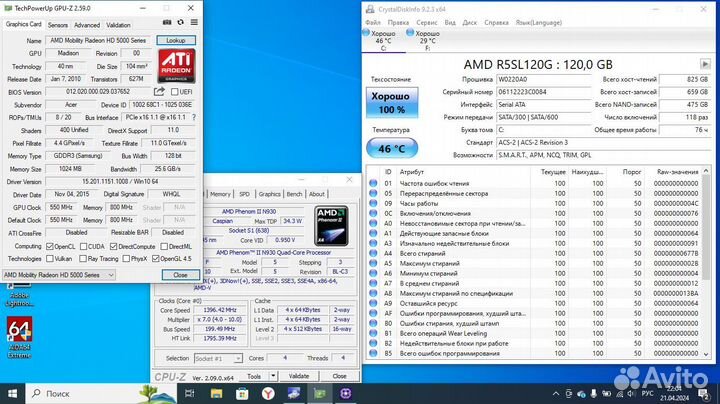Toggle the DirectML checkbox
The width and height of the screenshot is (720, 404).
pyautogui.click(x=164, y=247)
